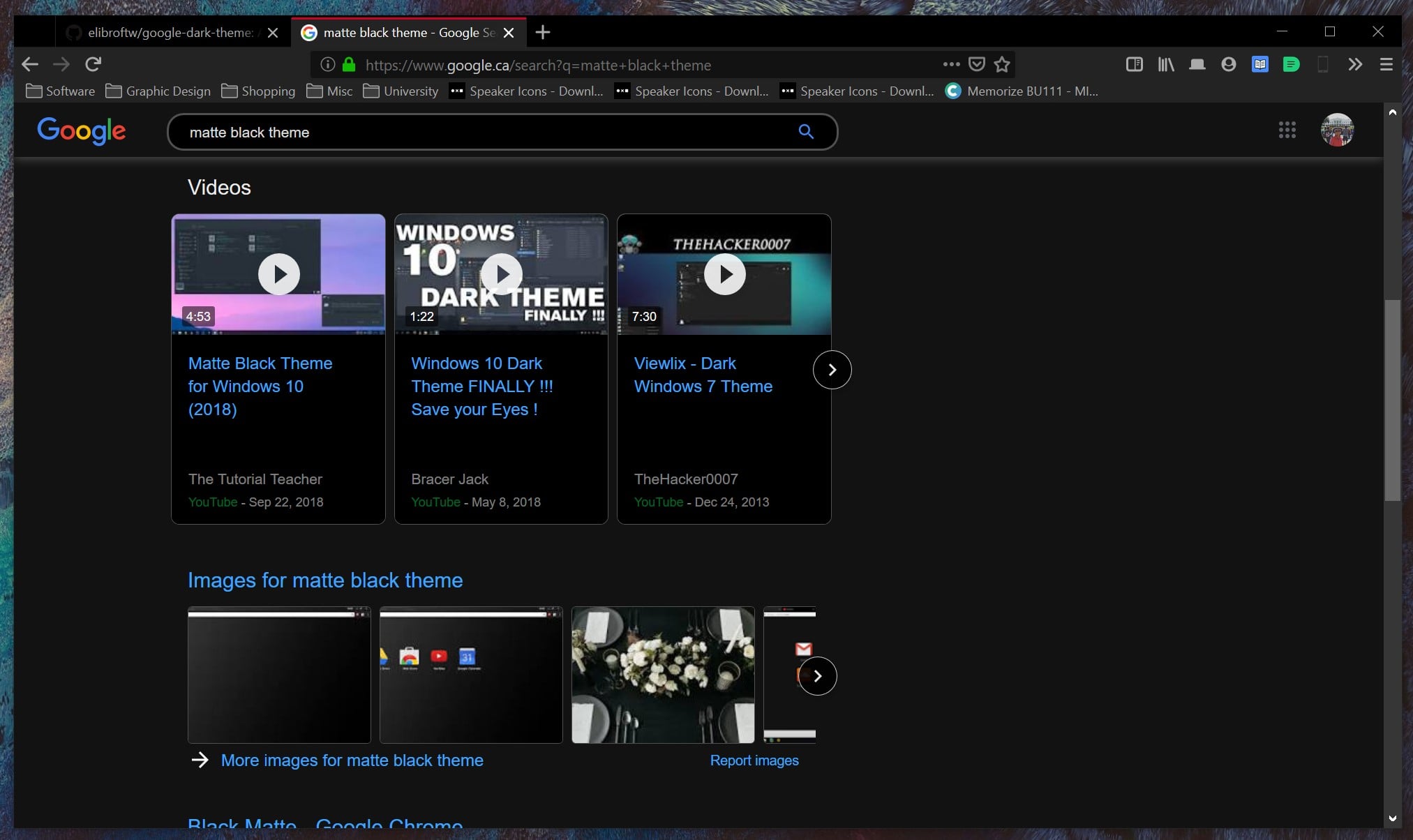The height and width of the screenshot is (840, 1413).
Task: Open the Library icon
Action: point(1166,65)
